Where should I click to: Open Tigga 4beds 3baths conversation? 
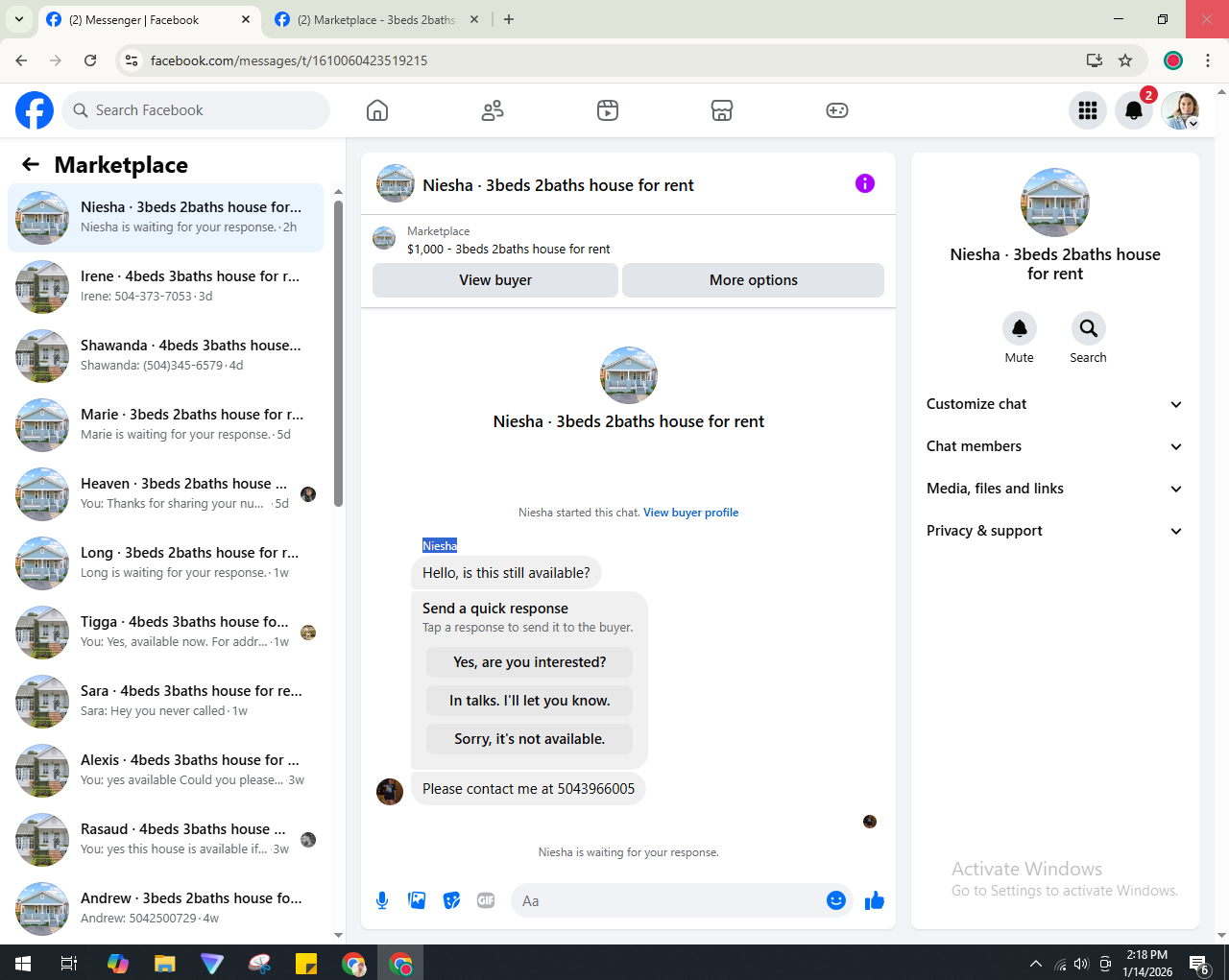pos(165,633)
